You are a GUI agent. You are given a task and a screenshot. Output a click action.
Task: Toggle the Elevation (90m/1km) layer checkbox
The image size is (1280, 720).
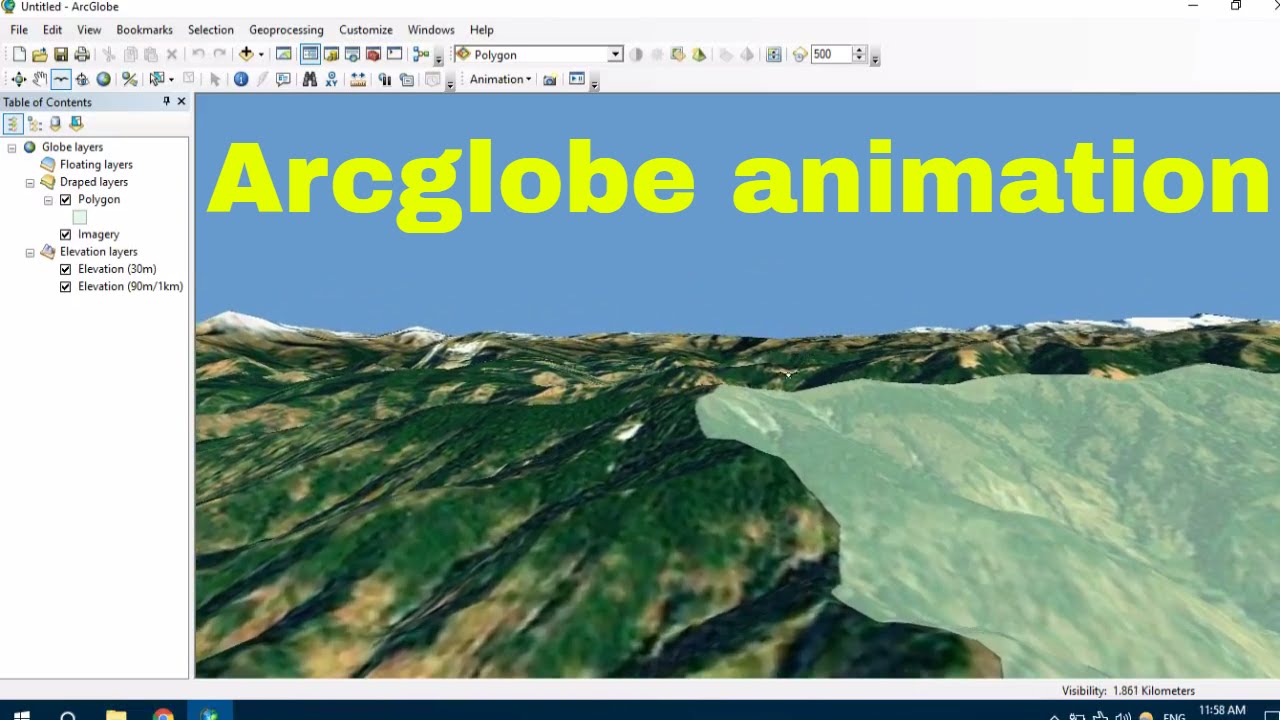coord(66,286)
